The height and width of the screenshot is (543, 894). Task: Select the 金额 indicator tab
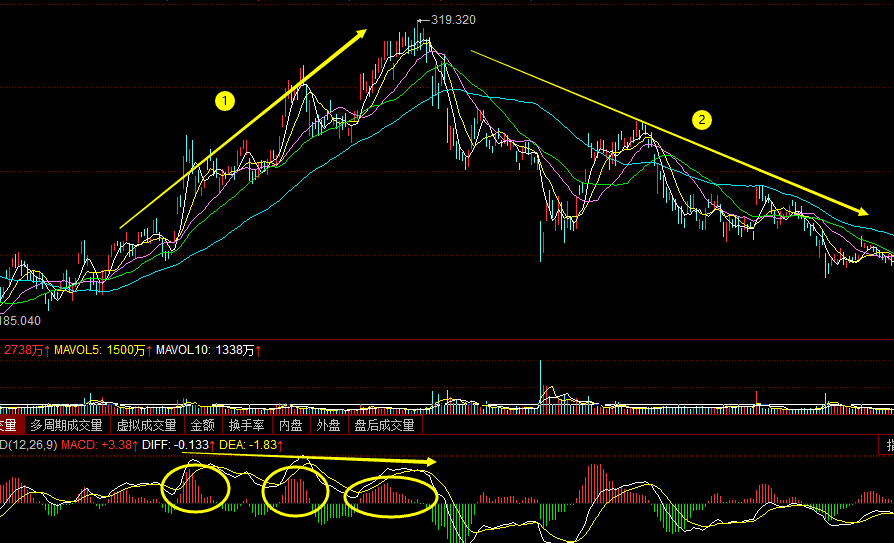202,426
